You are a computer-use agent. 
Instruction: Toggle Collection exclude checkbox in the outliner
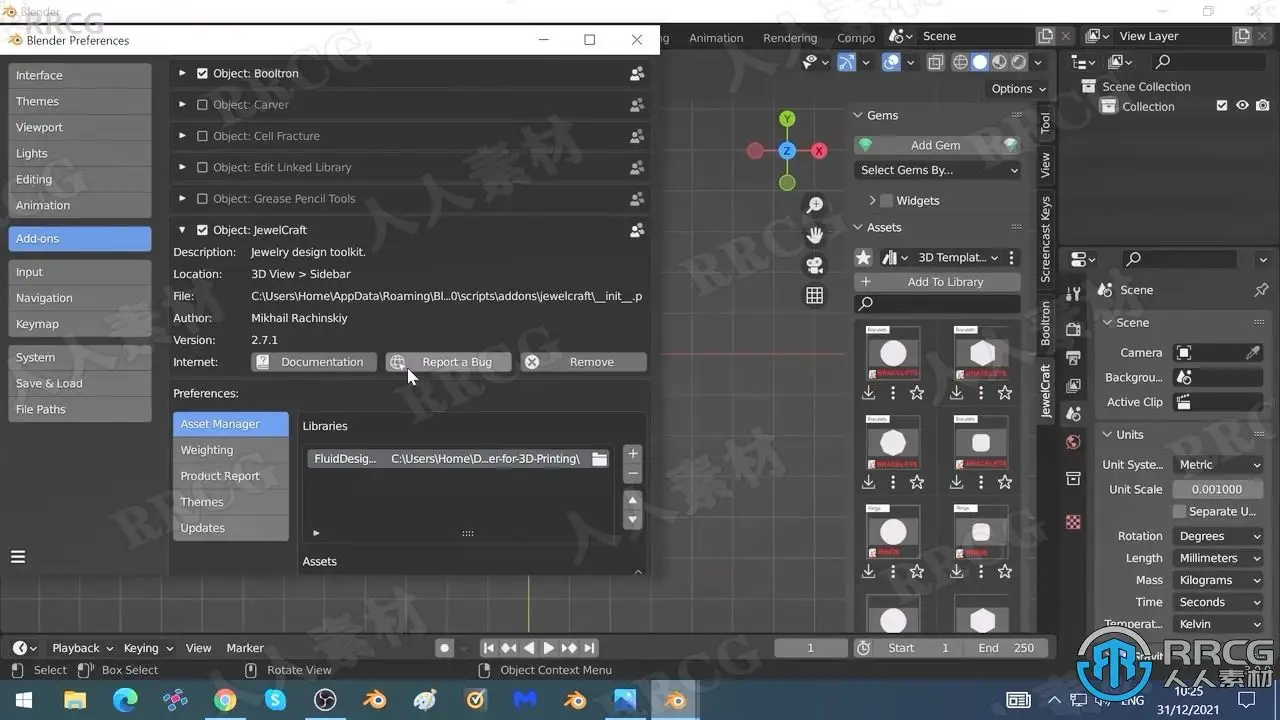[1221, 106]
